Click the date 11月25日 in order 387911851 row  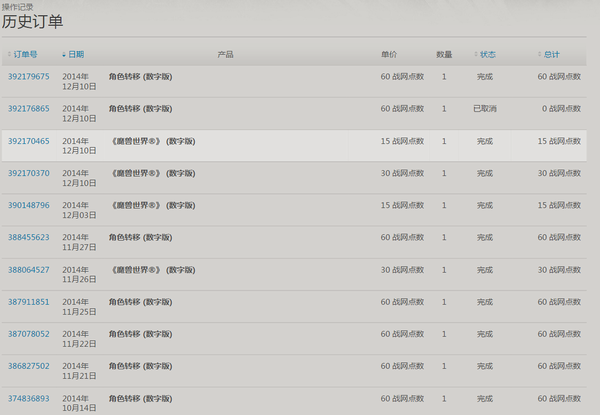[x=79, y=312]
